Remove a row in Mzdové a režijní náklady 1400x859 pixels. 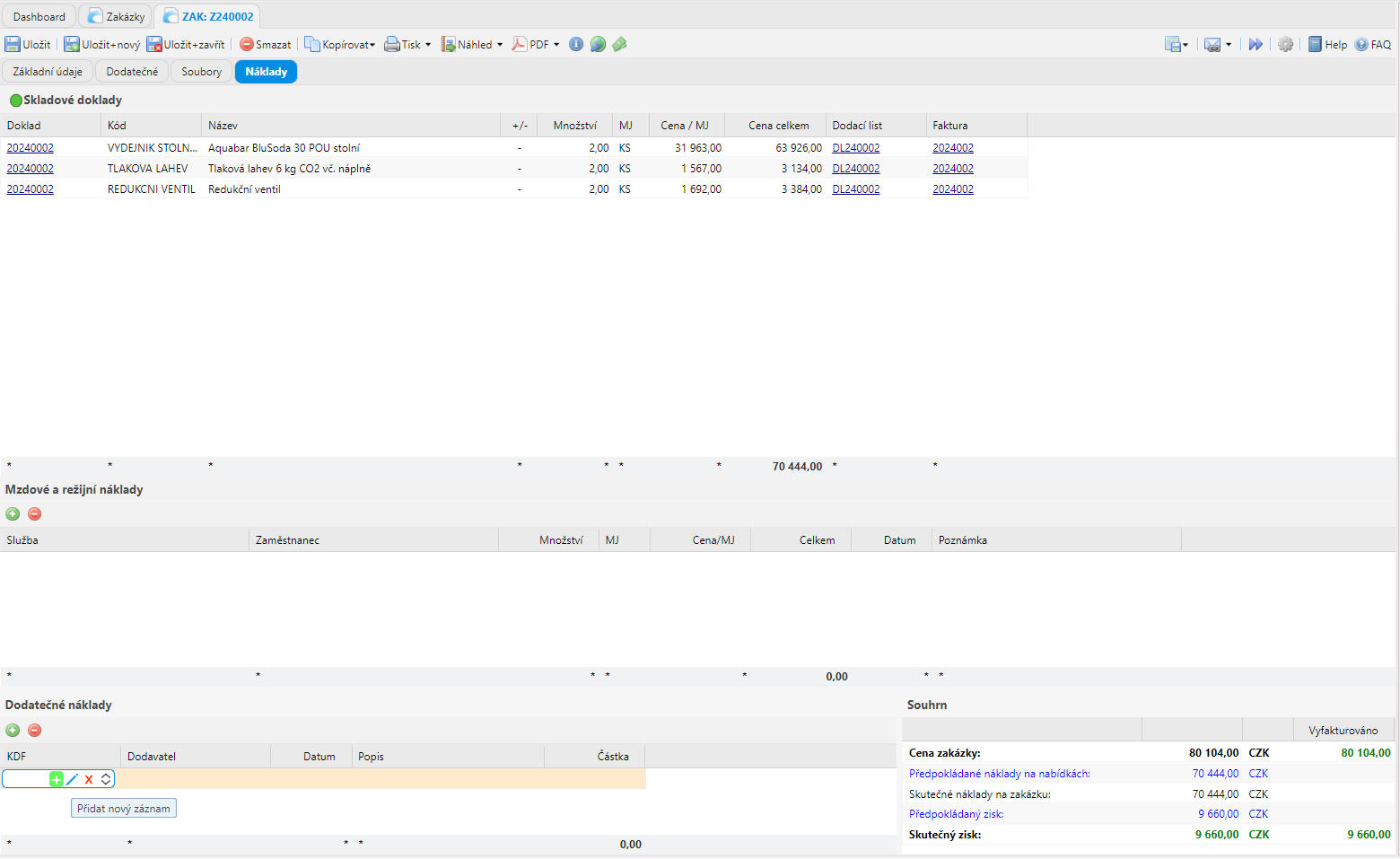tap(34, 514)
